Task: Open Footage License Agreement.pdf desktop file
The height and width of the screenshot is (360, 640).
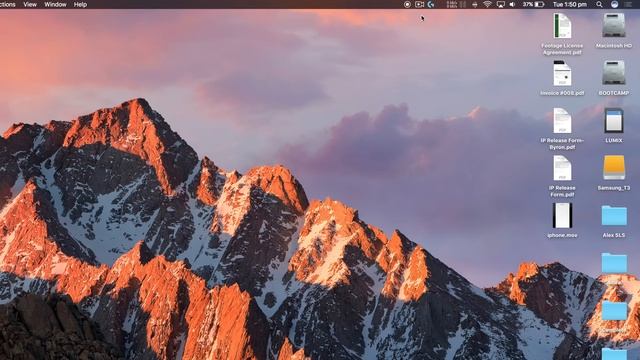Action: point(562,26)
